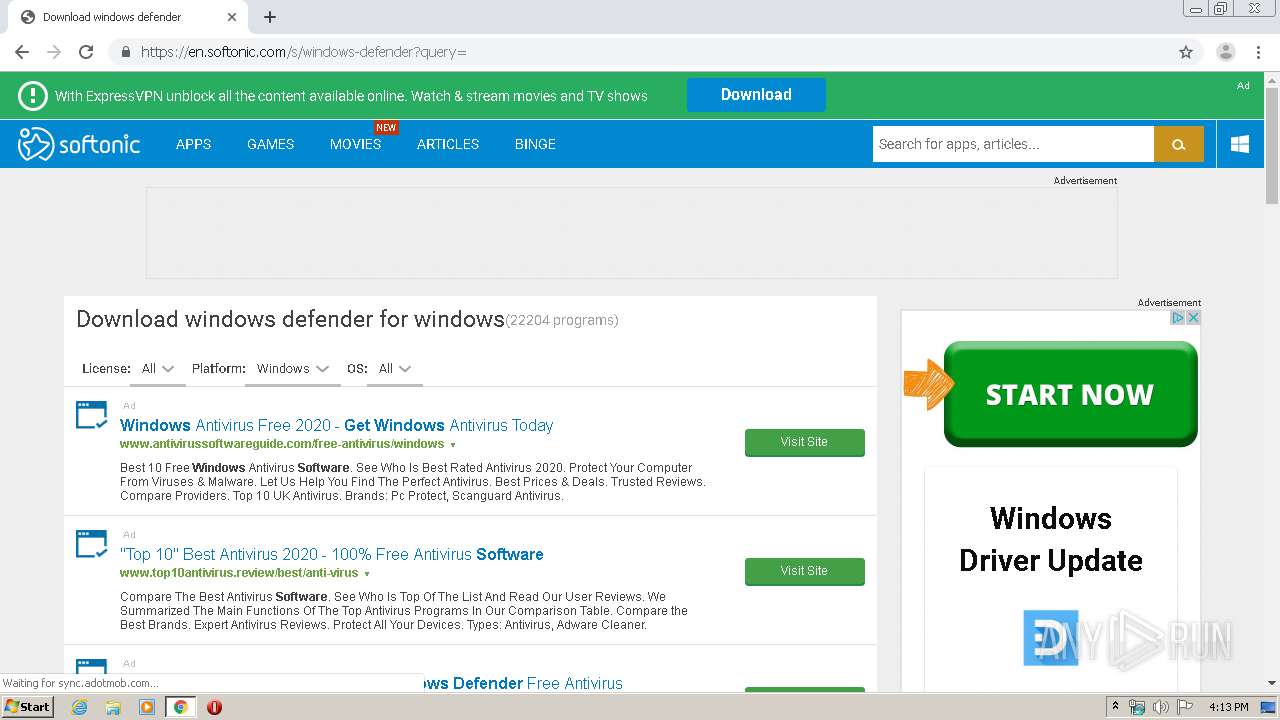Click the (22204 programs) count text
Viewport: 1280px width, 720px height.
(x=562, y=321)
